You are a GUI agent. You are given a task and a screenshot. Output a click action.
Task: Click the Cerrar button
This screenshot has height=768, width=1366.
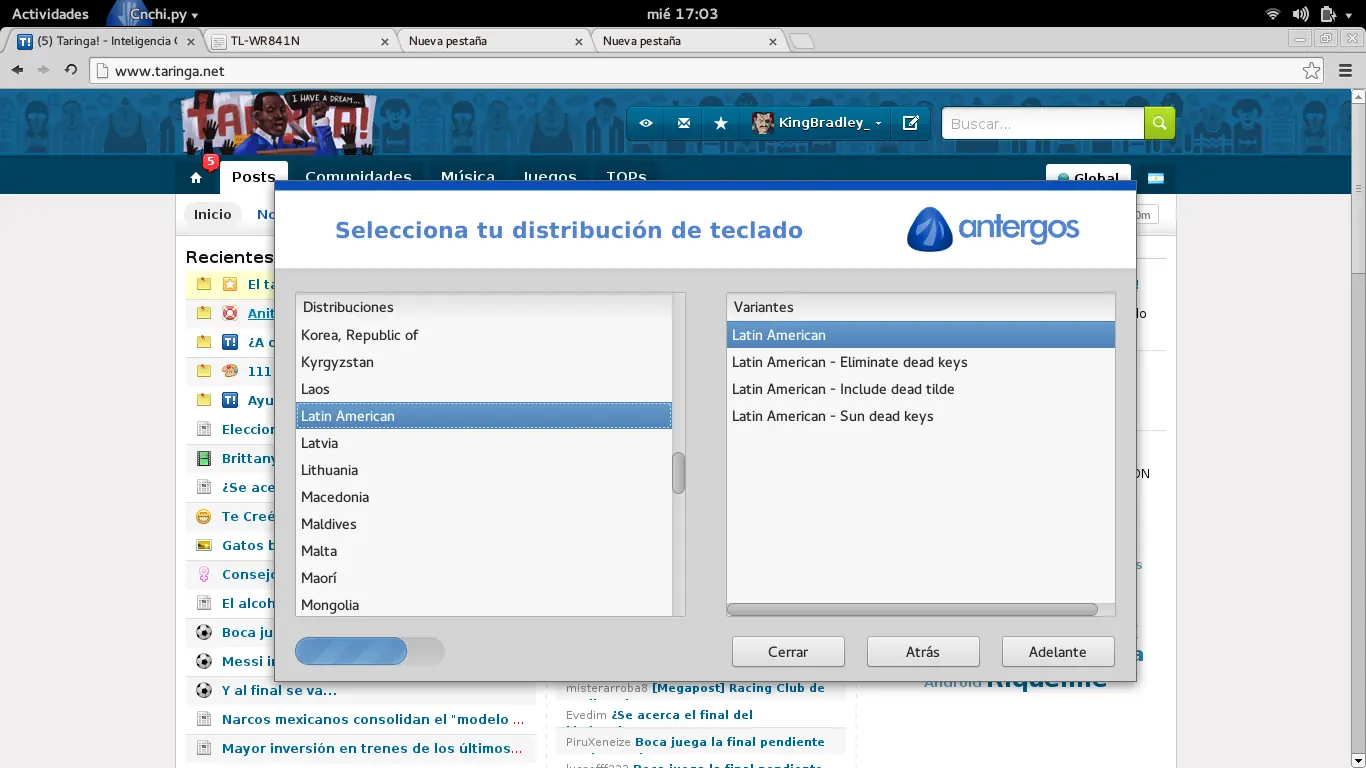(788, 652)
